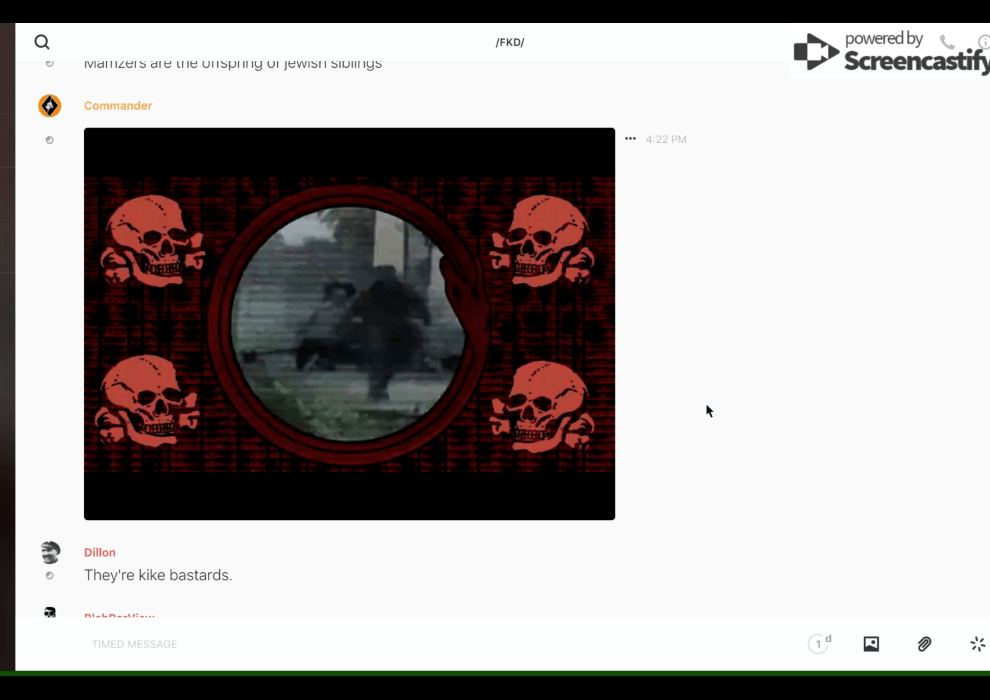Click the Screencastify logo overlay
The height and width of the screenshot is (700, 990).
pos(890,52)
